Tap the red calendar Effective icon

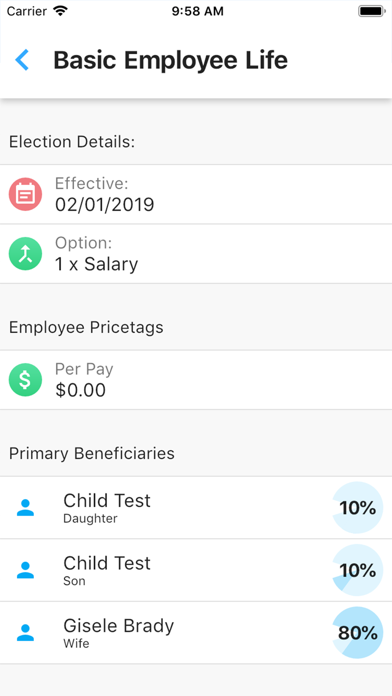point(25,194)
